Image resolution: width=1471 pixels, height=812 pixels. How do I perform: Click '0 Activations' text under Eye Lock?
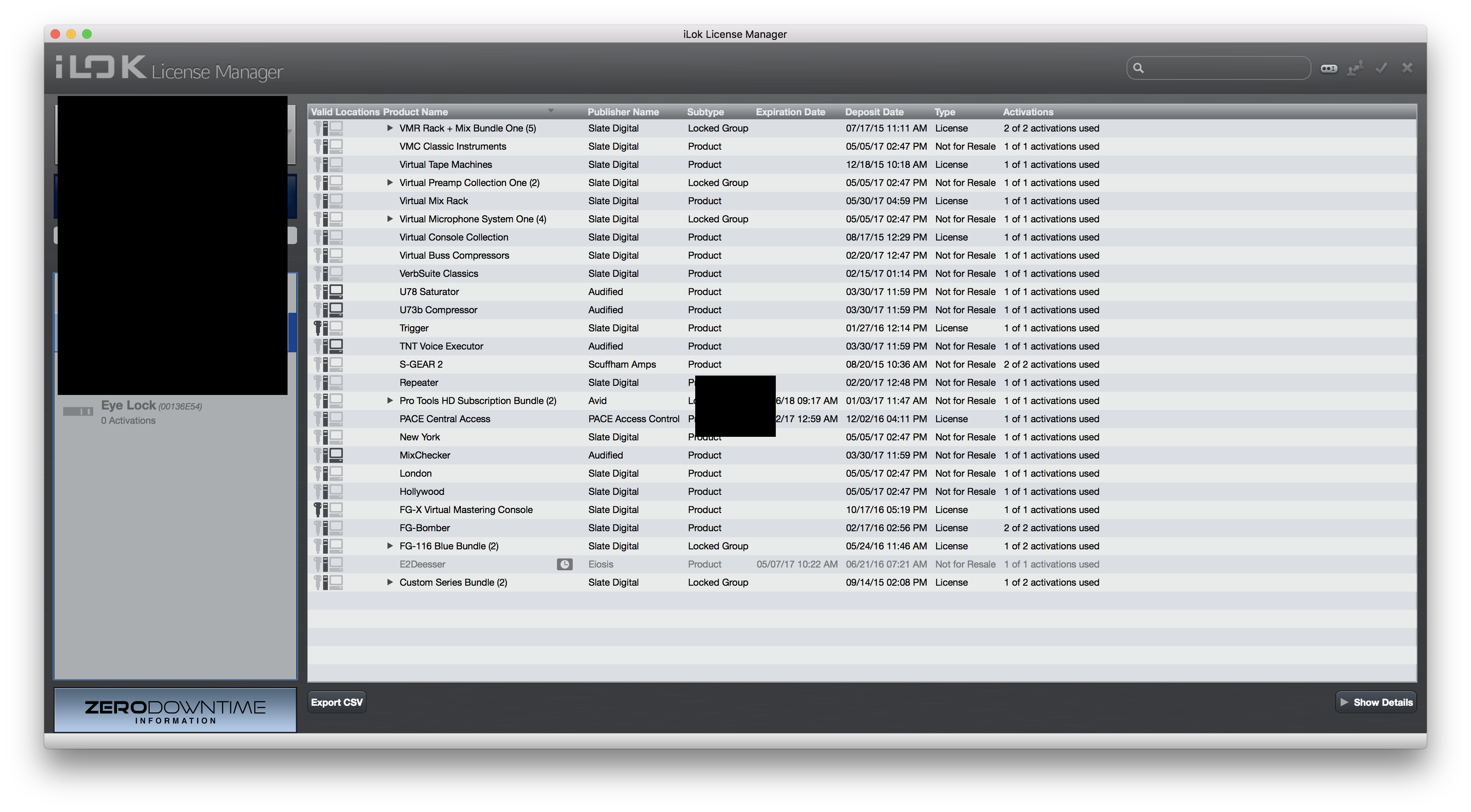point(128,420)
